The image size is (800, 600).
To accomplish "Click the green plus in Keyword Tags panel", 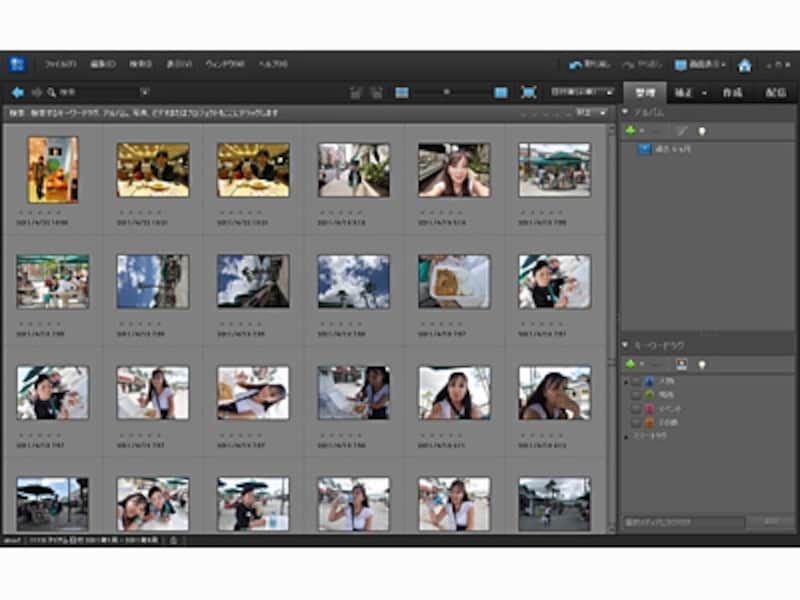I will point(630,364).
